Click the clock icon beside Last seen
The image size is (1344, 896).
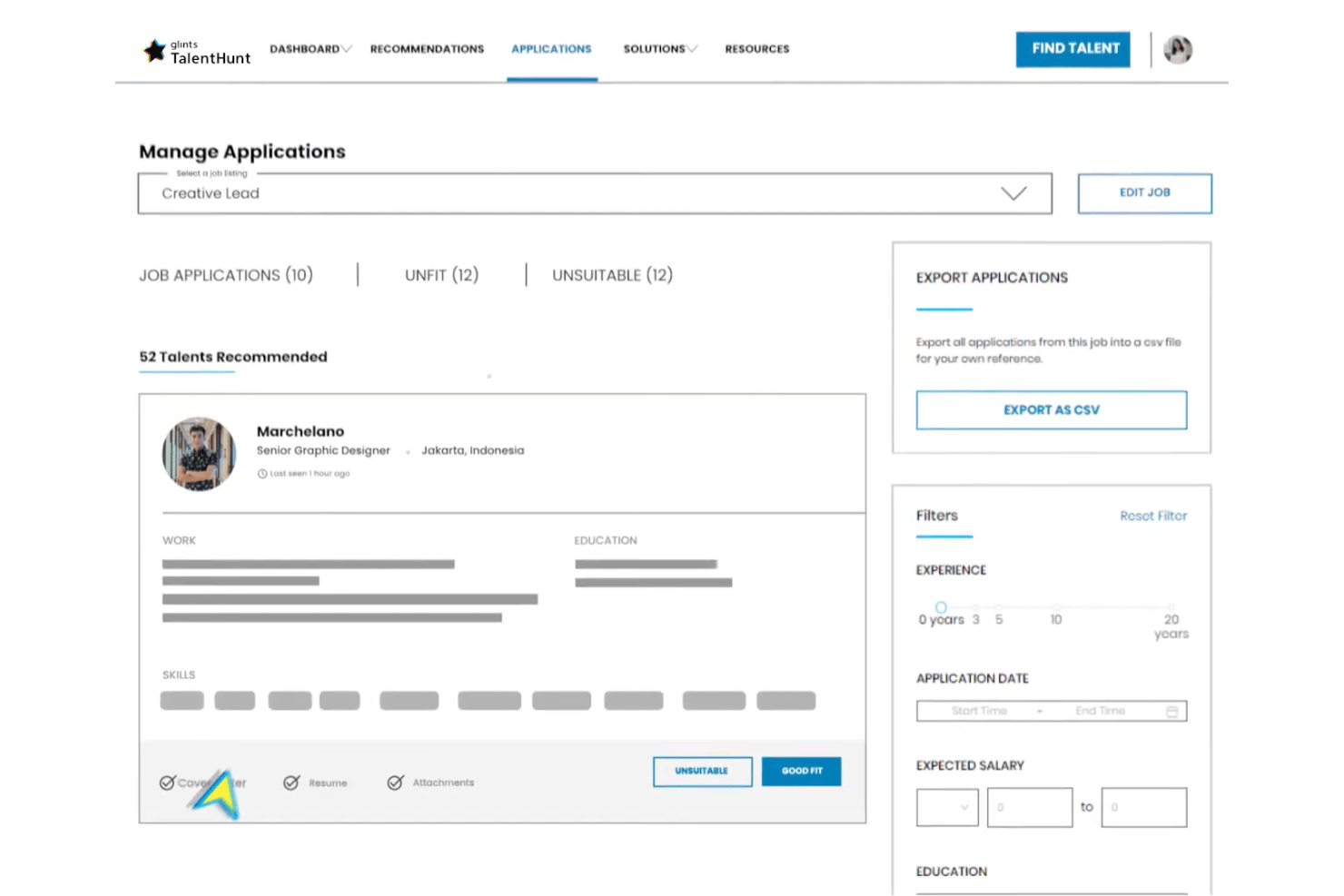coord(262,474)
